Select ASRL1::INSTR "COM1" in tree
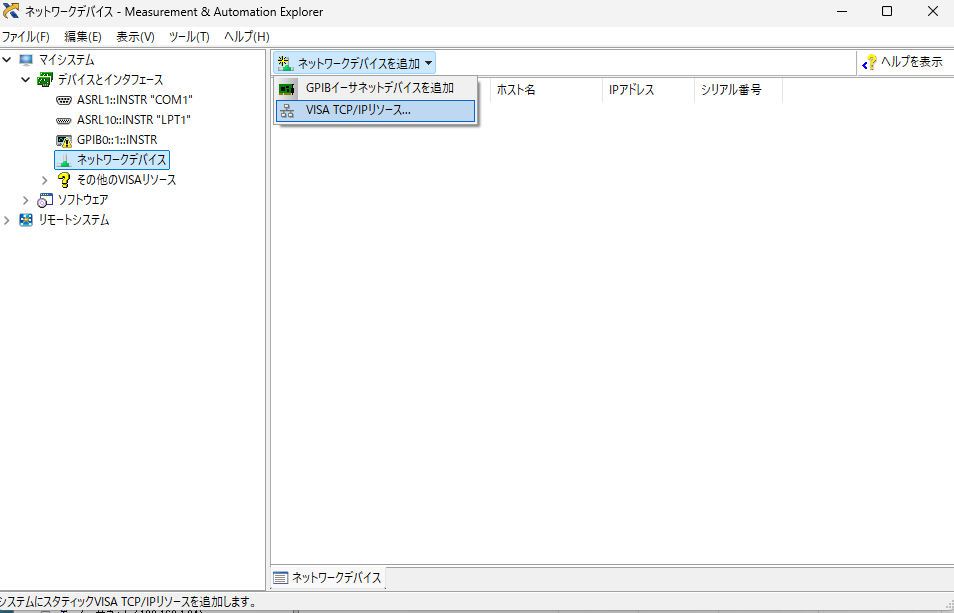This screenshot has height=613, width=954. coord(134,100)
